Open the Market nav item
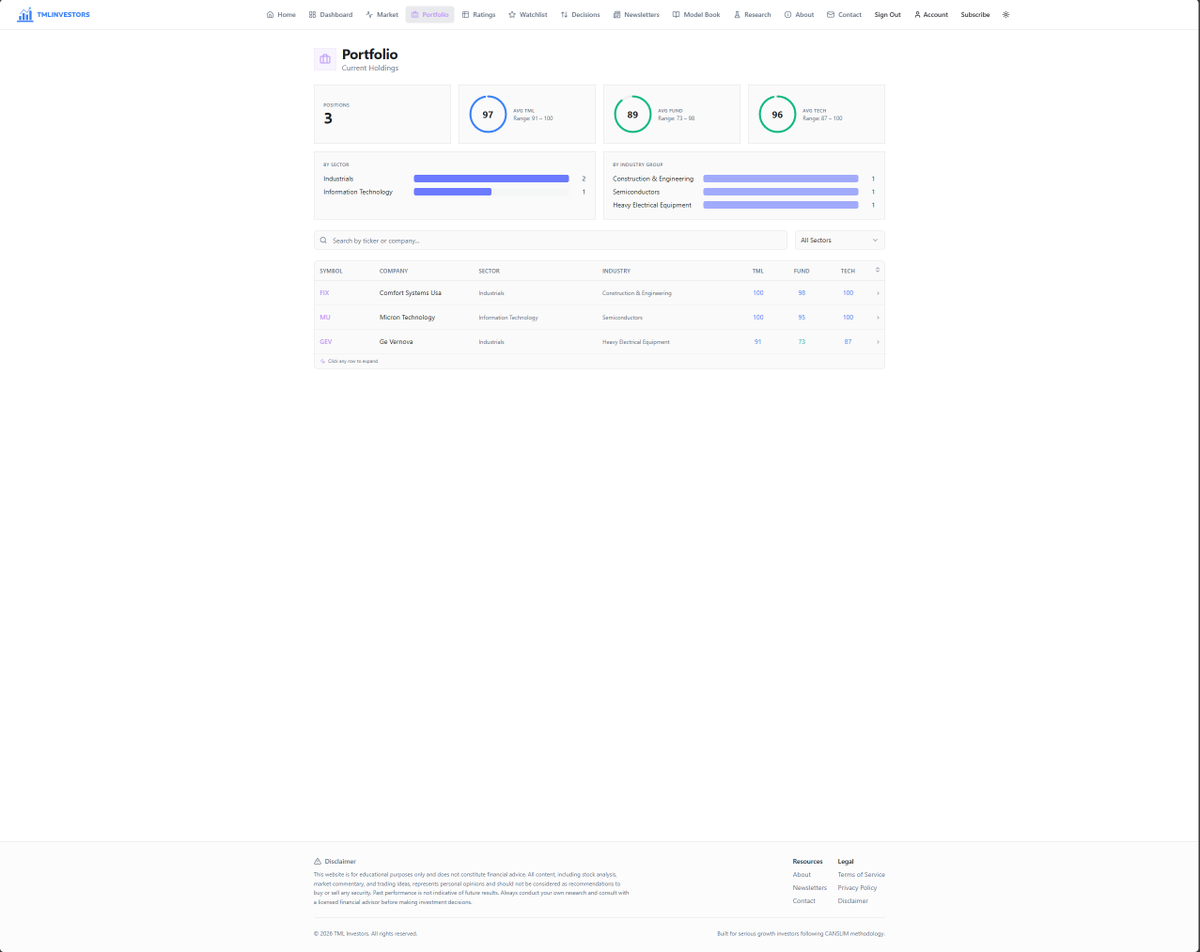This screenshot has width=1200, height=952. tap(382, 15)
